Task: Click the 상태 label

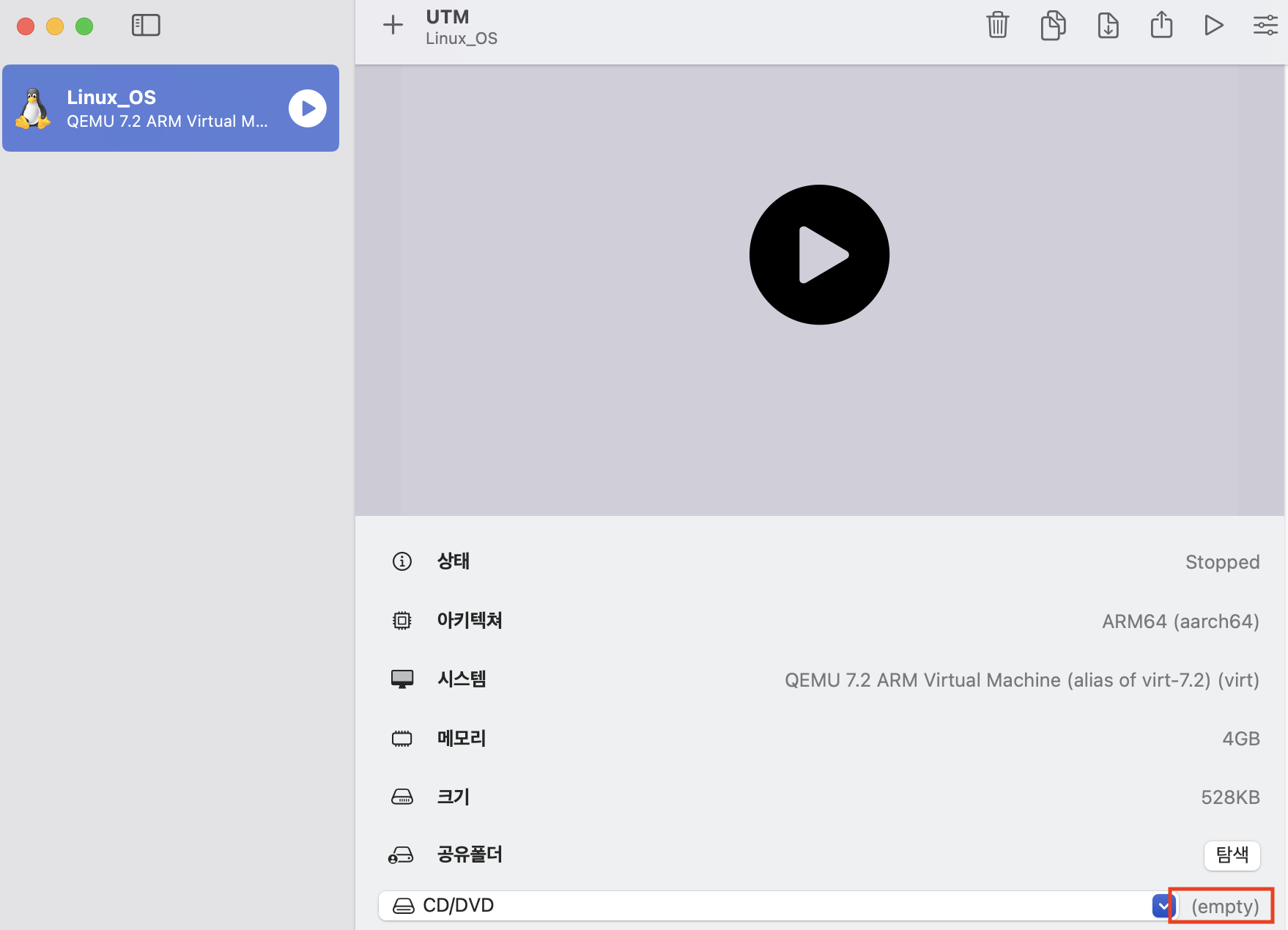Action: coord(454,561)
